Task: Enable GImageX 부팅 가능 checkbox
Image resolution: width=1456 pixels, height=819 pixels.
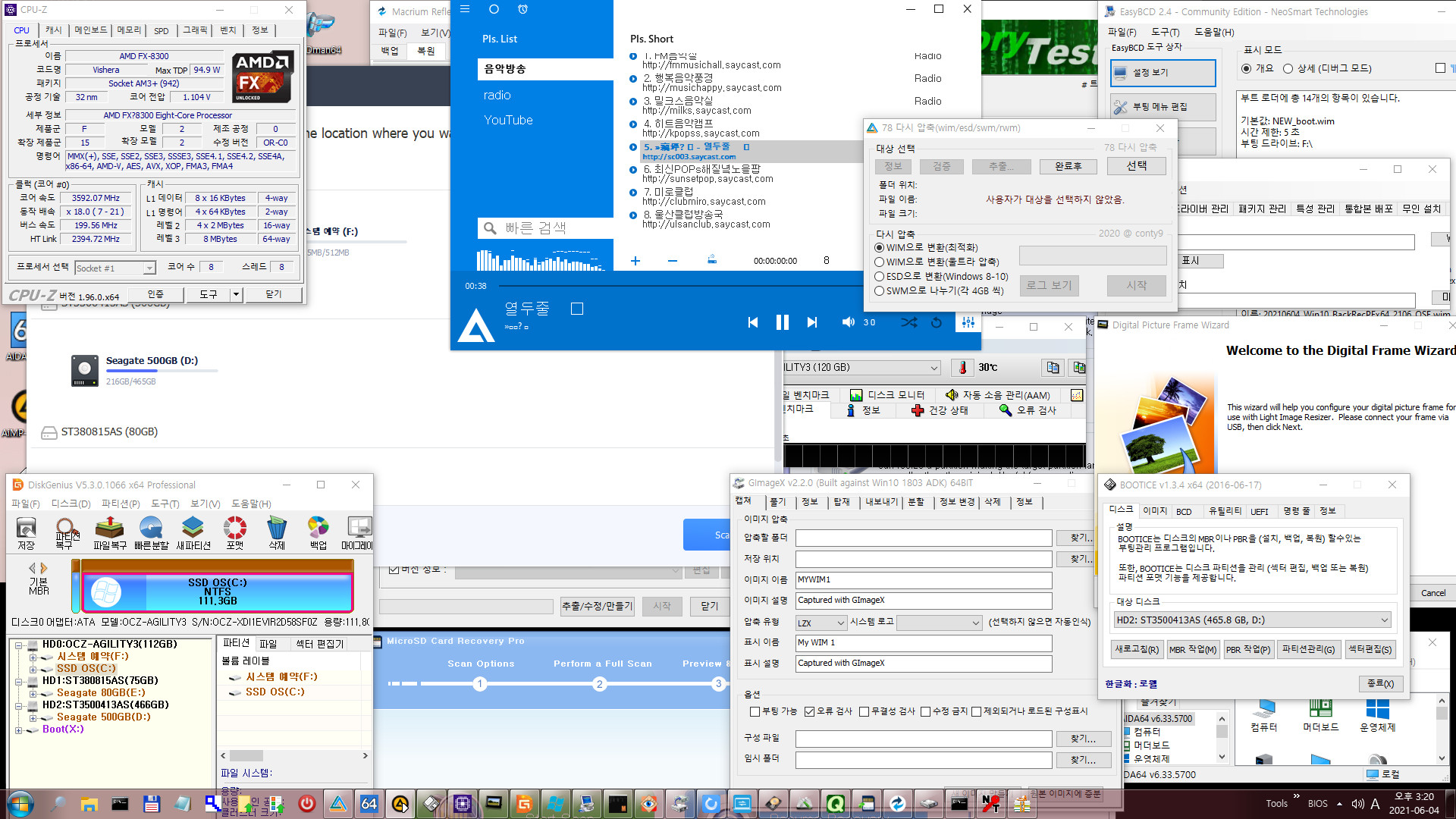Action: pyautogui.click(x=773, y=711)
